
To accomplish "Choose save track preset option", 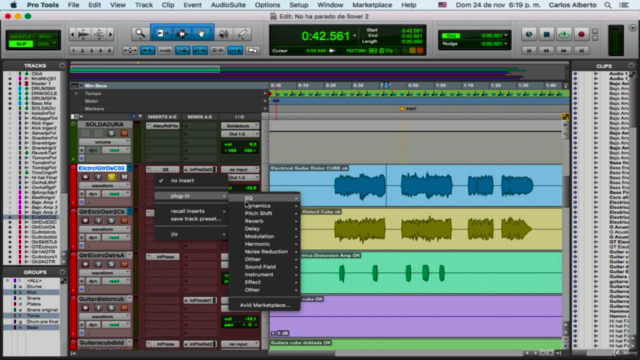I will [192, 219].
